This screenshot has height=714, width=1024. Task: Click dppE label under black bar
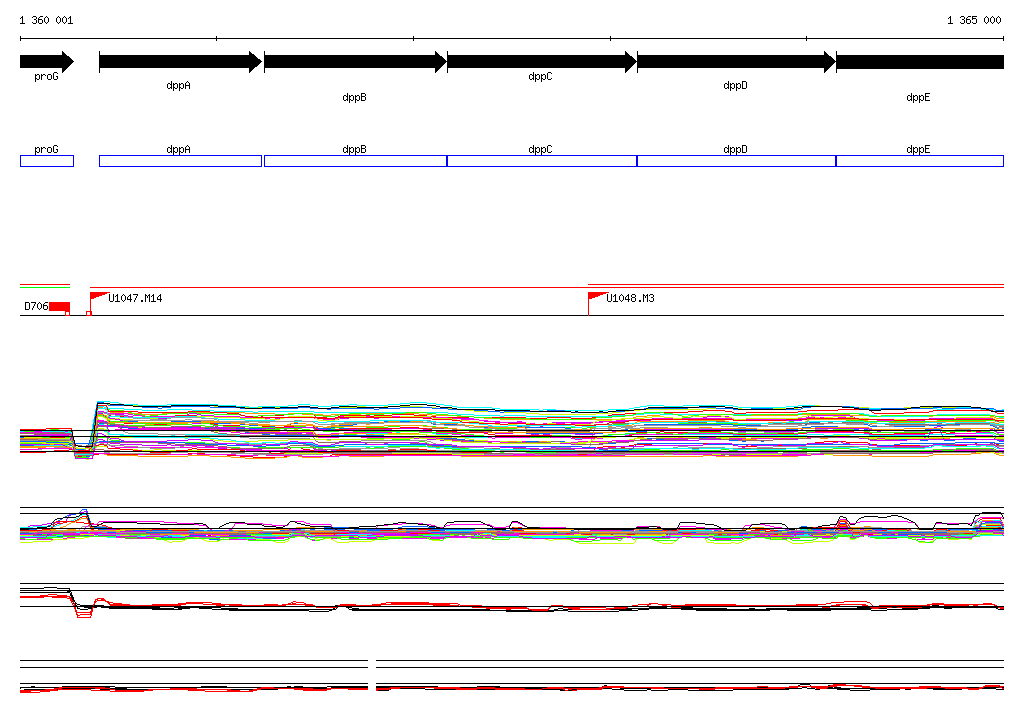[x=918, y=97]
